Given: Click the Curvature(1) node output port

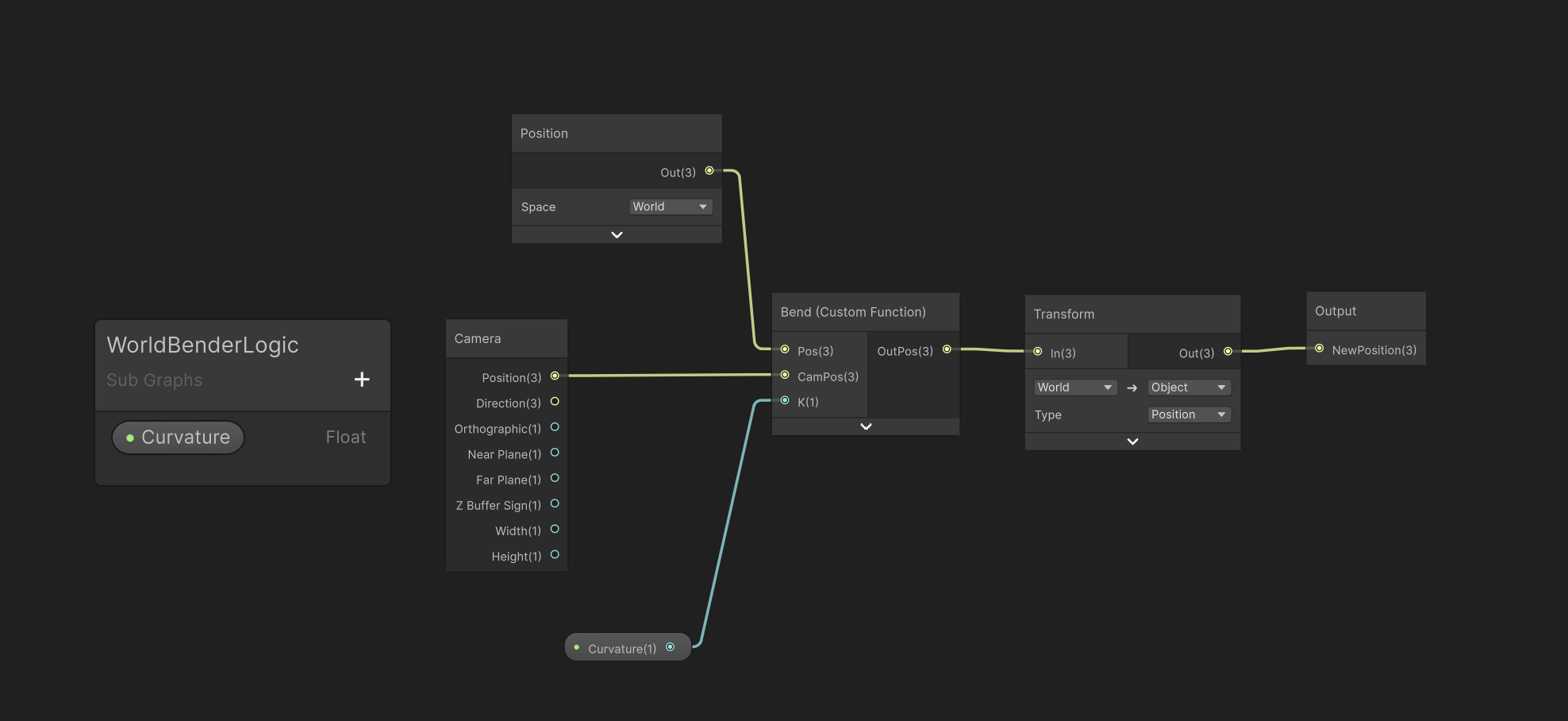Looking at the screenshot, I should pos(671,646).
